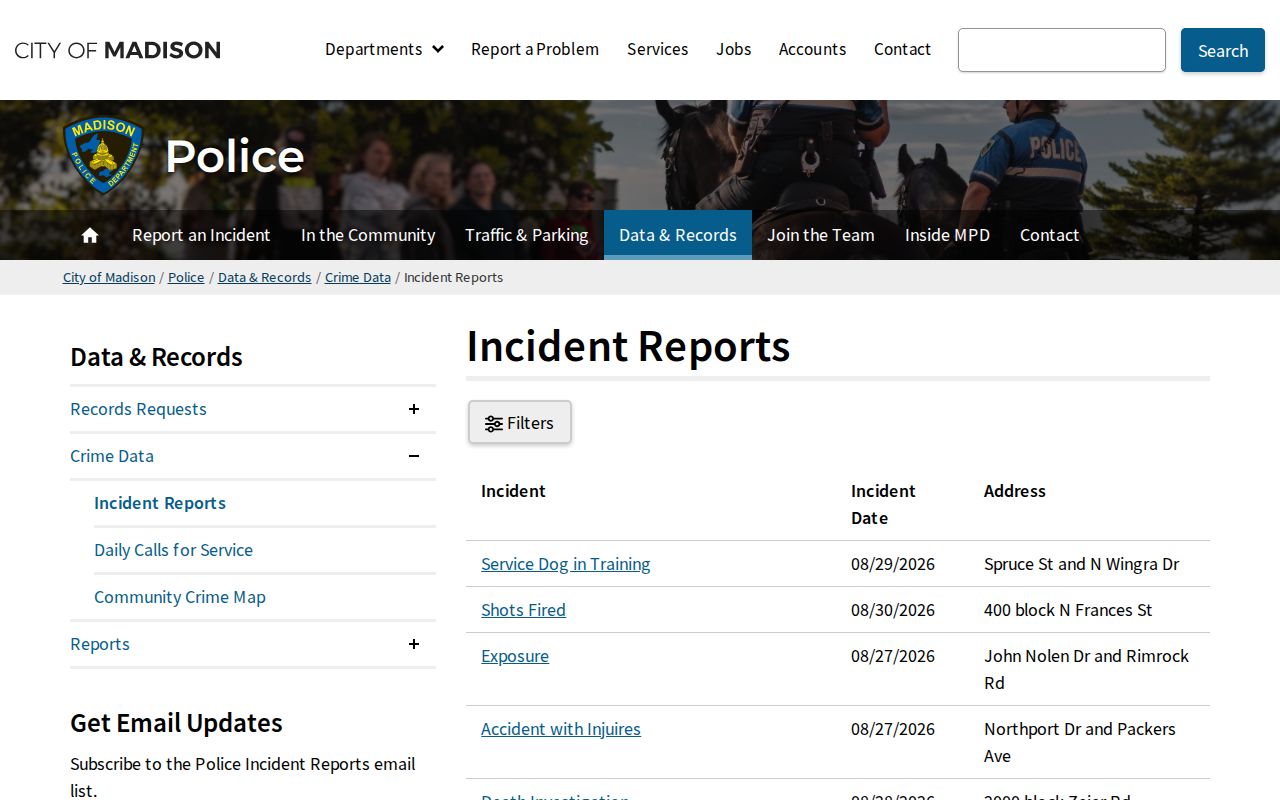1280x800 pixels.
Task: Open Report a Problem in top menu
Action: point(535,49)
